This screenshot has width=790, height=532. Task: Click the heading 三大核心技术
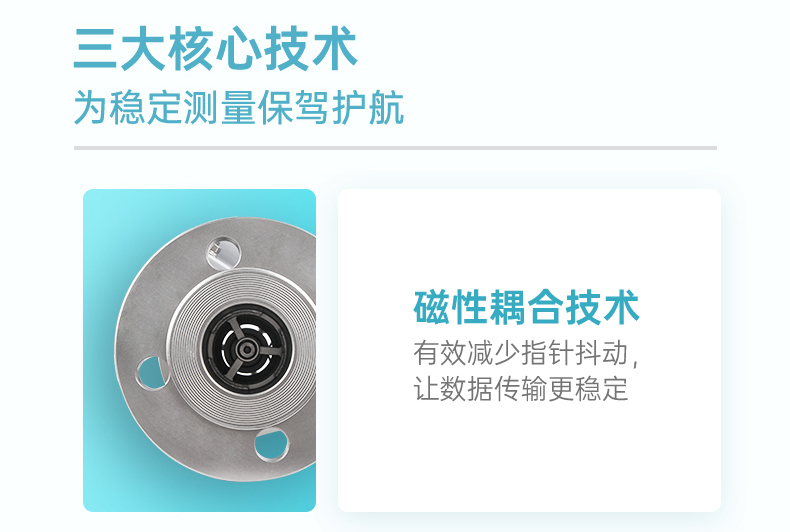click(216, 49)
